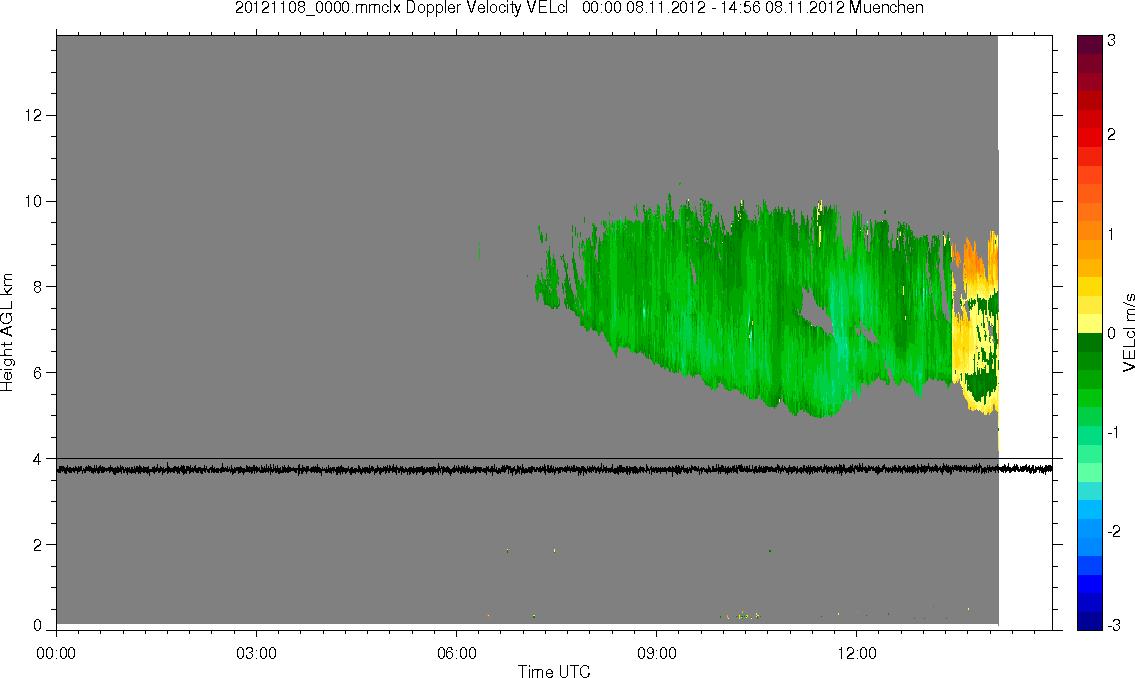1135x678 pixels.
Task: Click the dark blue bottom of colorbar
Action: pyautogui.click(x=1090, y=620)
